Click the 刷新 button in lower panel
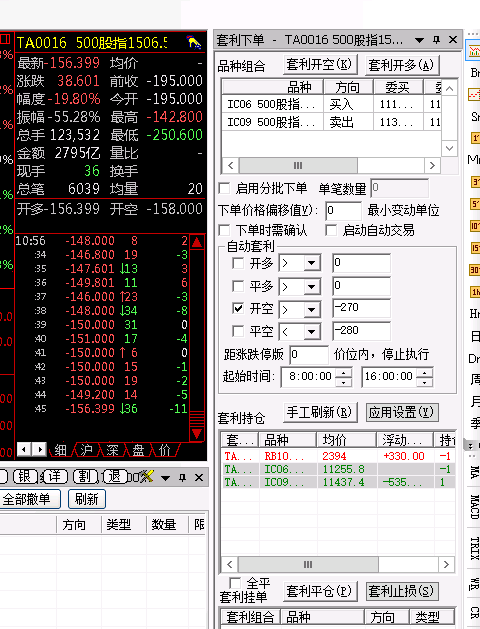Image resolution: width=480 pixels, height=629 pixels. coord(87,499)
